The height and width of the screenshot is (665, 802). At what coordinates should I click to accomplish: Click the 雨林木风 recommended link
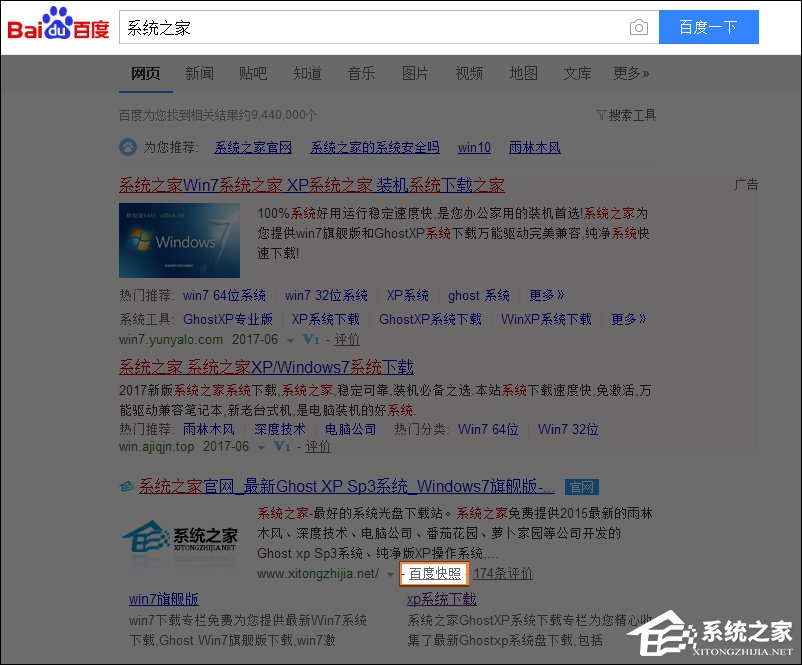(x=535, y=147)
